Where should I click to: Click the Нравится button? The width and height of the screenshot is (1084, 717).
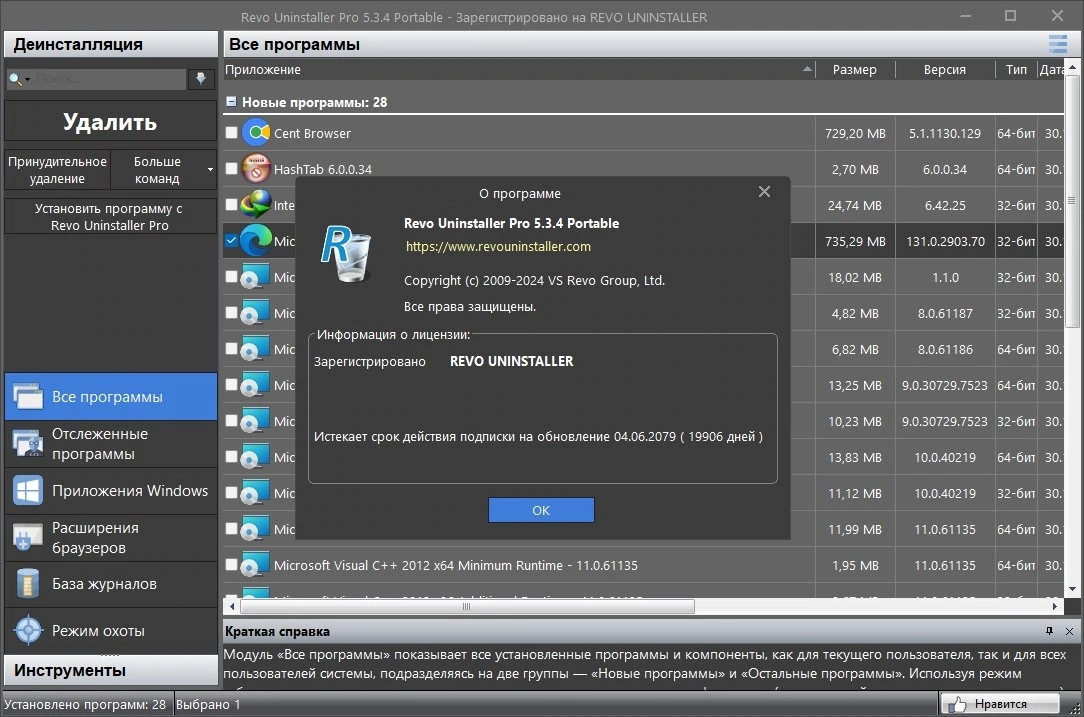point(1000,704)
